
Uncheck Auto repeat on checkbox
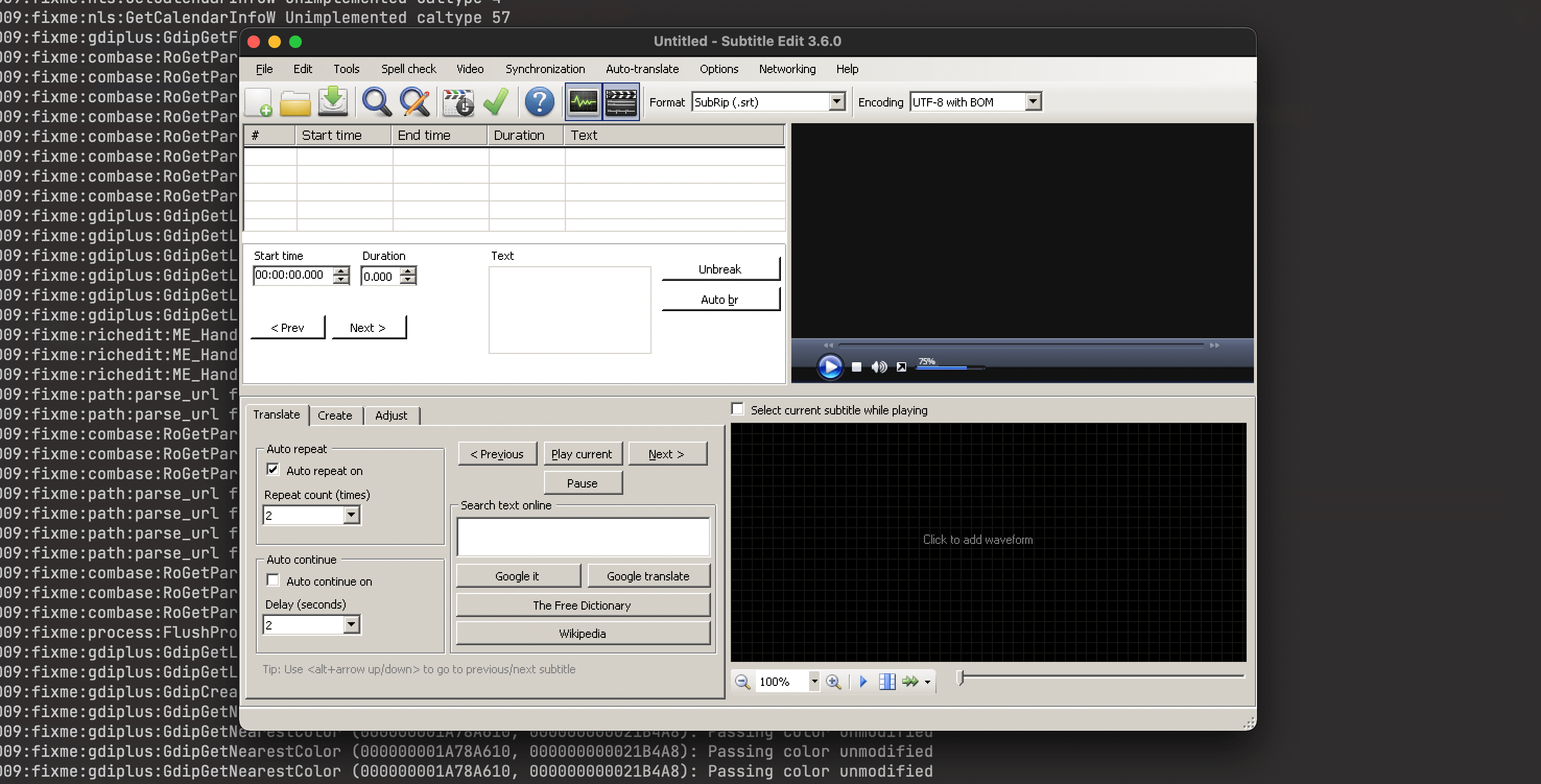273,469
